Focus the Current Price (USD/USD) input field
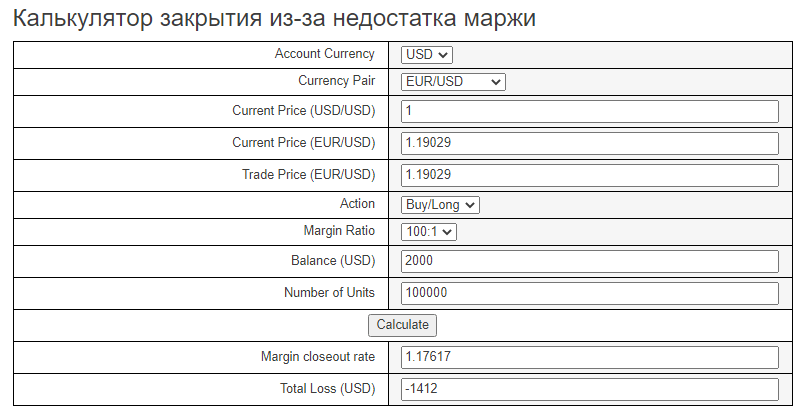This screenshot has width=798, height=411. (589, 112)
